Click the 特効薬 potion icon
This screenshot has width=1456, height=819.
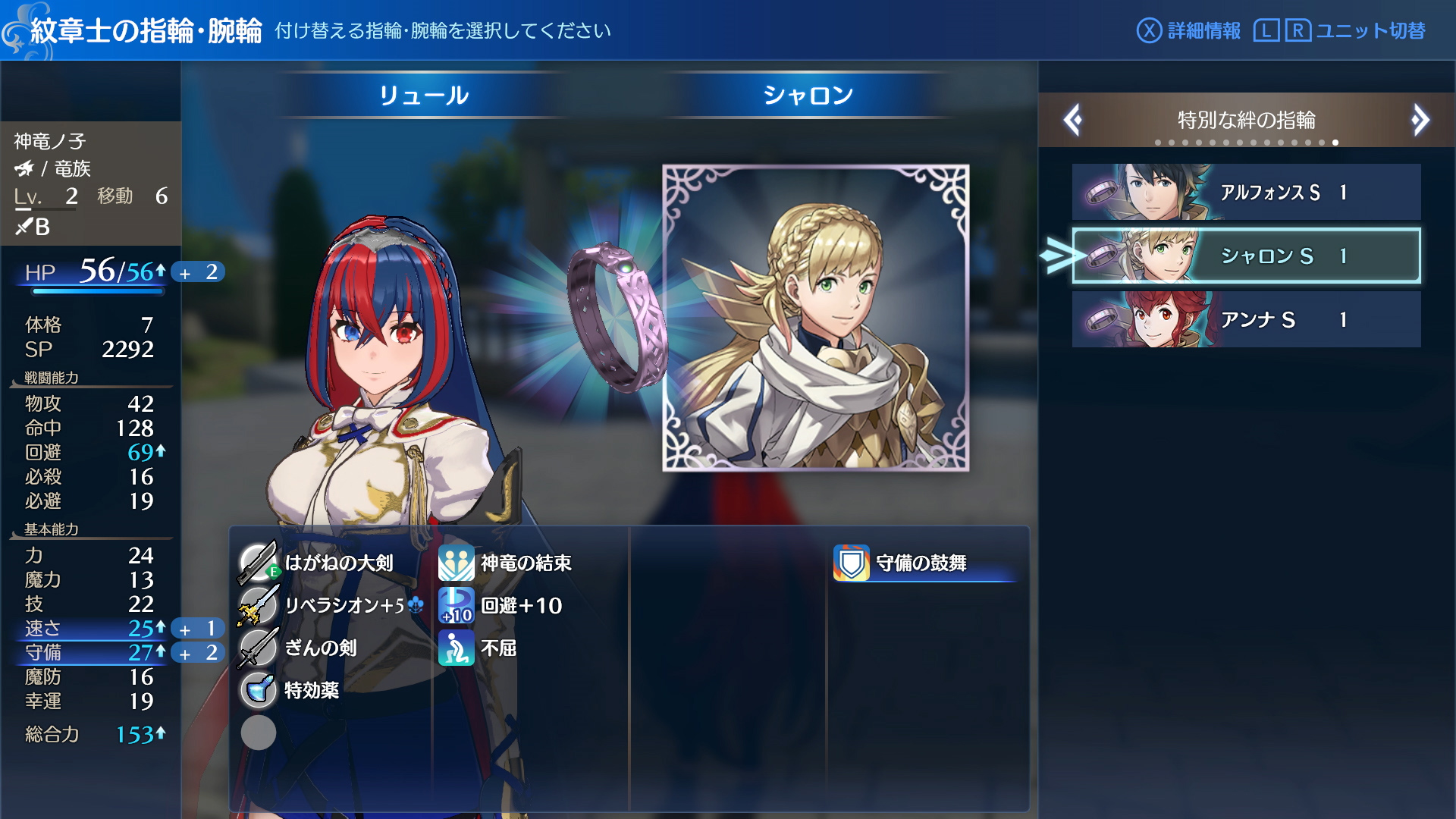click(x=258, y=690)
